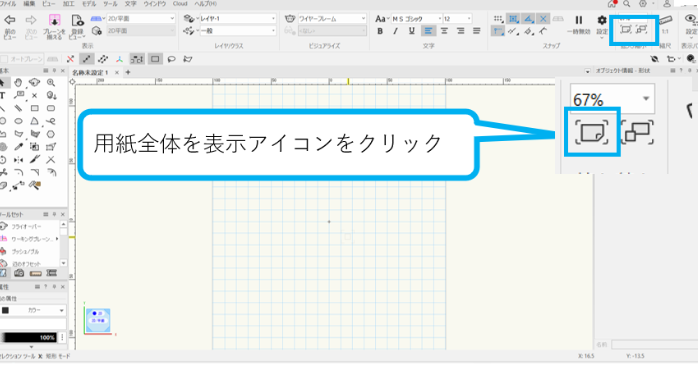The width and height of the screenshot is (698, 365).
Task: Click the Lasso selection mode icon
Action: tap(171, 59)
